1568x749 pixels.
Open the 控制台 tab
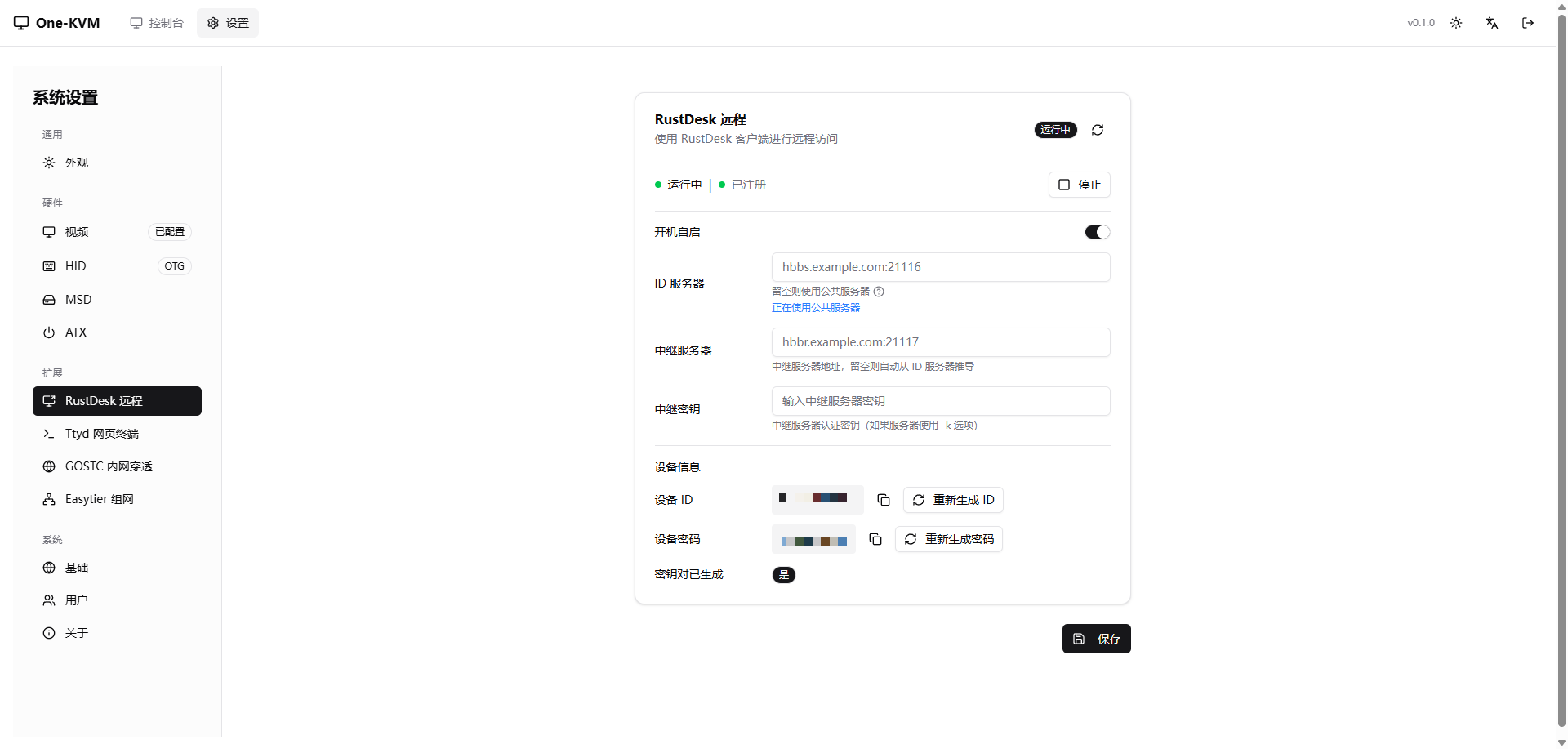pos(157,23)
